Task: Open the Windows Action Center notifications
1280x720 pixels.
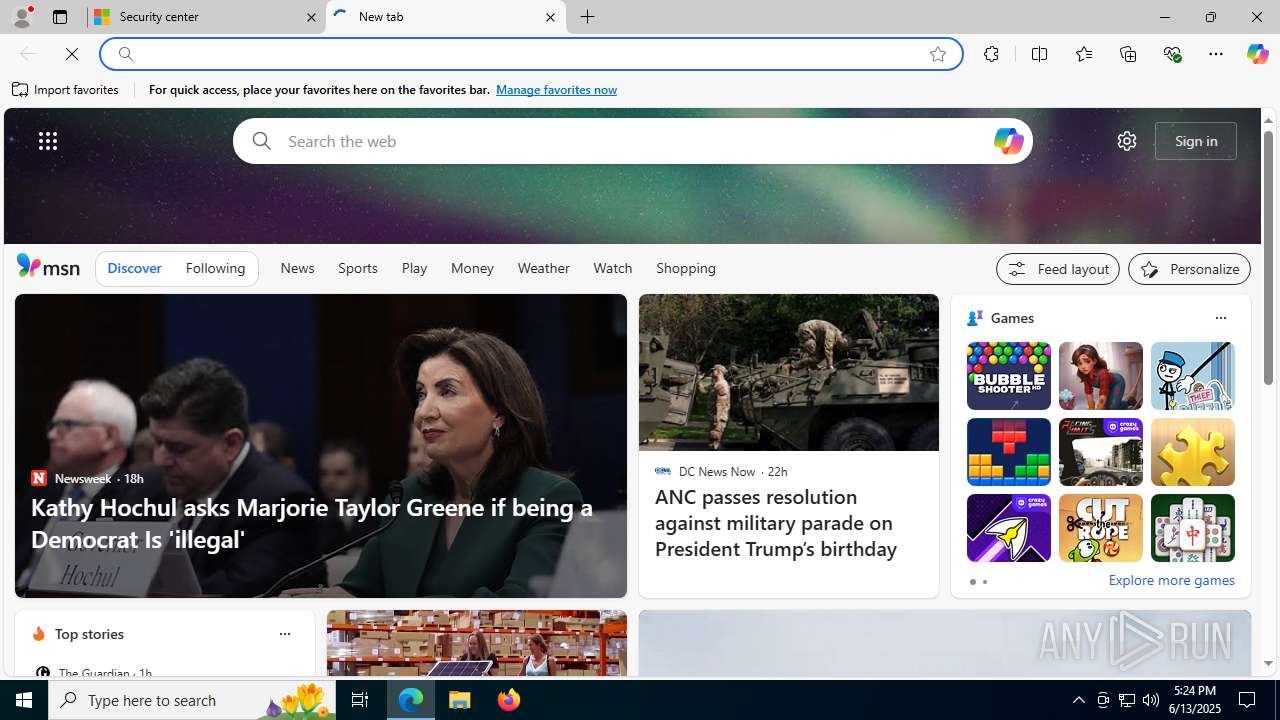Action: [x=1248, y=700]
